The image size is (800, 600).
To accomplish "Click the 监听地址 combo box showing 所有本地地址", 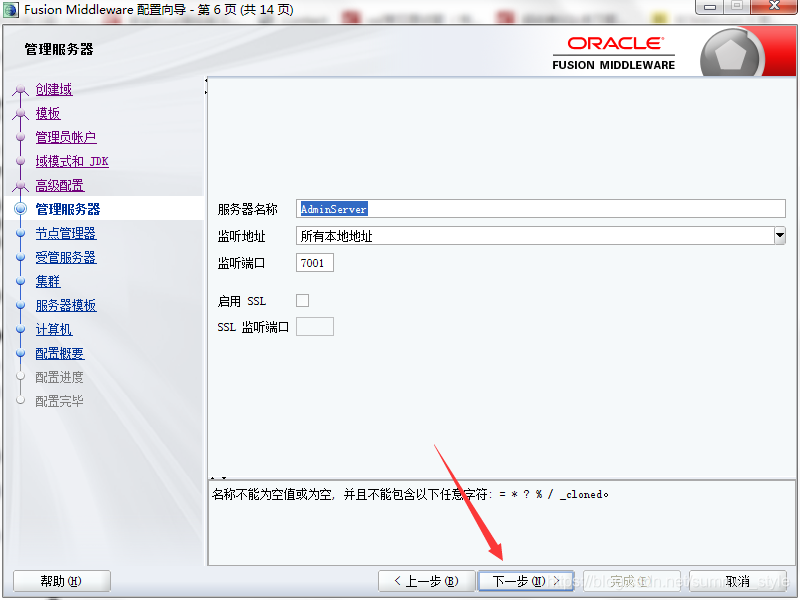I will (x=540, y=236).
